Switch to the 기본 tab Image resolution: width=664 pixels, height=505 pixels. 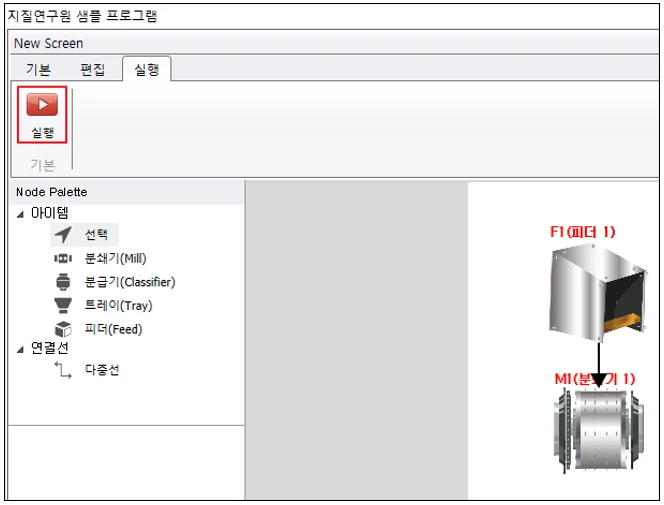tap(39, 69)
